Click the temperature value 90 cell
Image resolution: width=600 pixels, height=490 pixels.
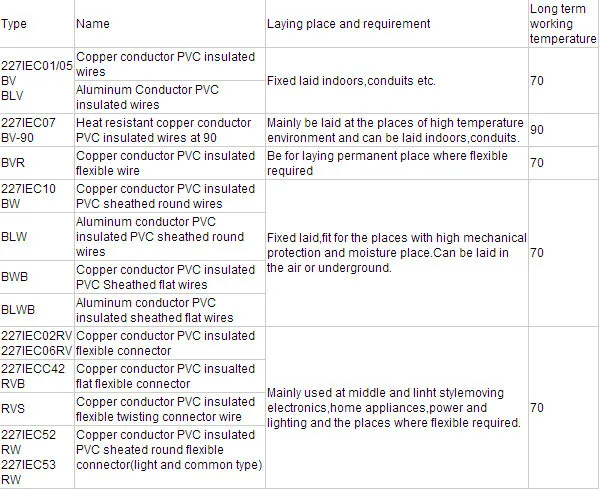[x=564, y=130]
